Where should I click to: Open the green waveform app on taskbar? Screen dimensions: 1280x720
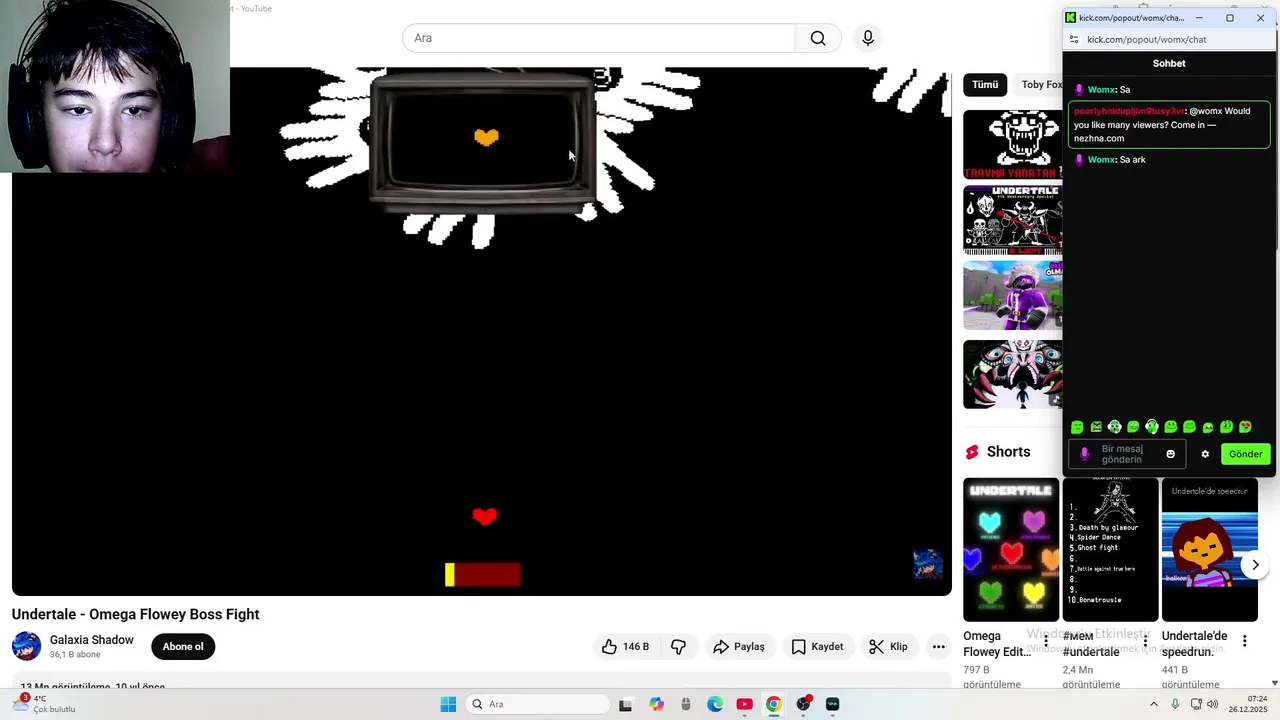[x=832, y=704]
